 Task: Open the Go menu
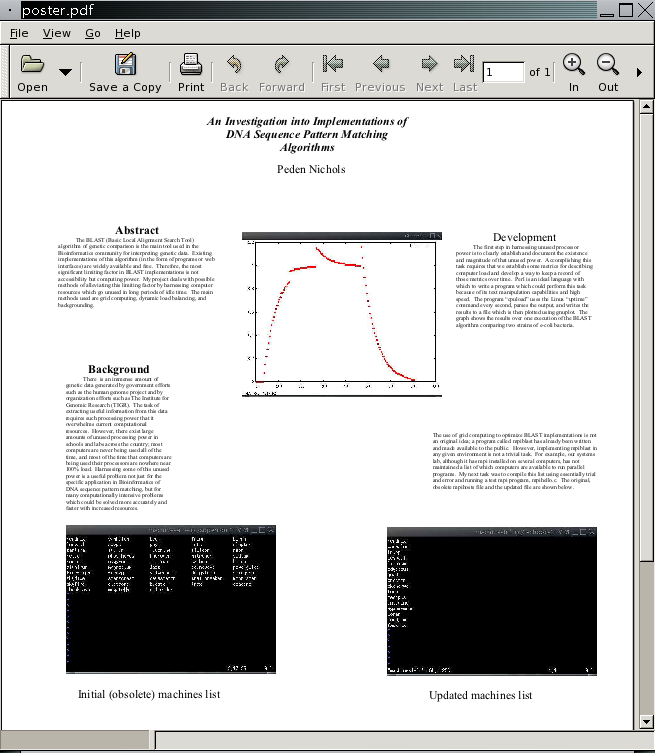[93, 33]
